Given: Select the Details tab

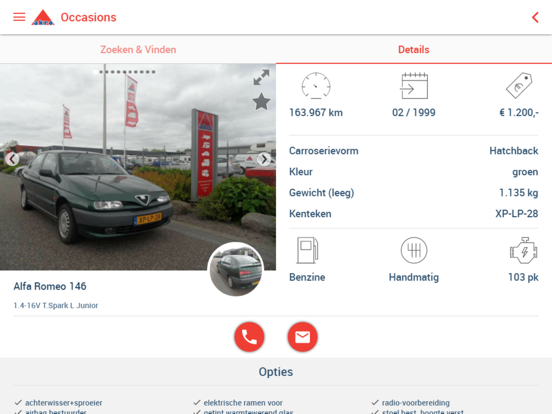Looking at the screenshot, I should pyautogui.click(x=414, y=50).
